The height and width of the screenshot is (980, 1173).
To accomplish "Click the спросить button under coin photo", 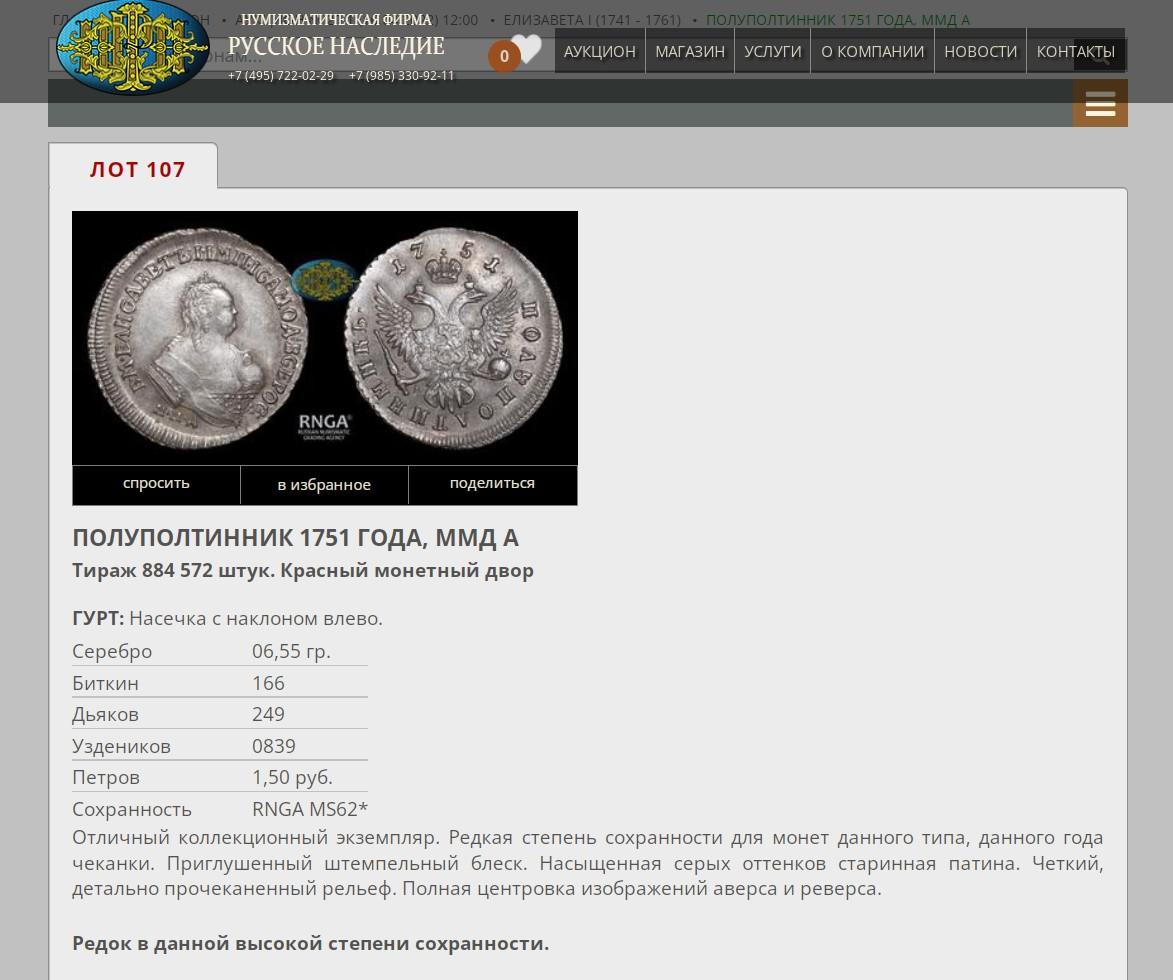I will click(156, 483).
